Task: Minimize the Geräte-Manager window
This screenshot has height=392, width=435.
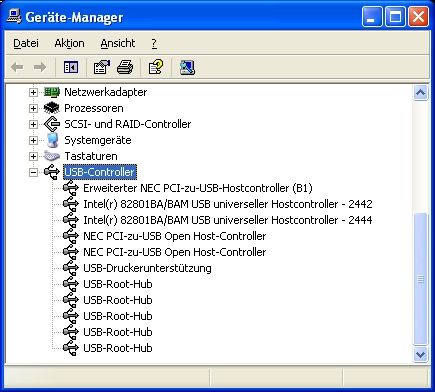Action: [372, 16]
